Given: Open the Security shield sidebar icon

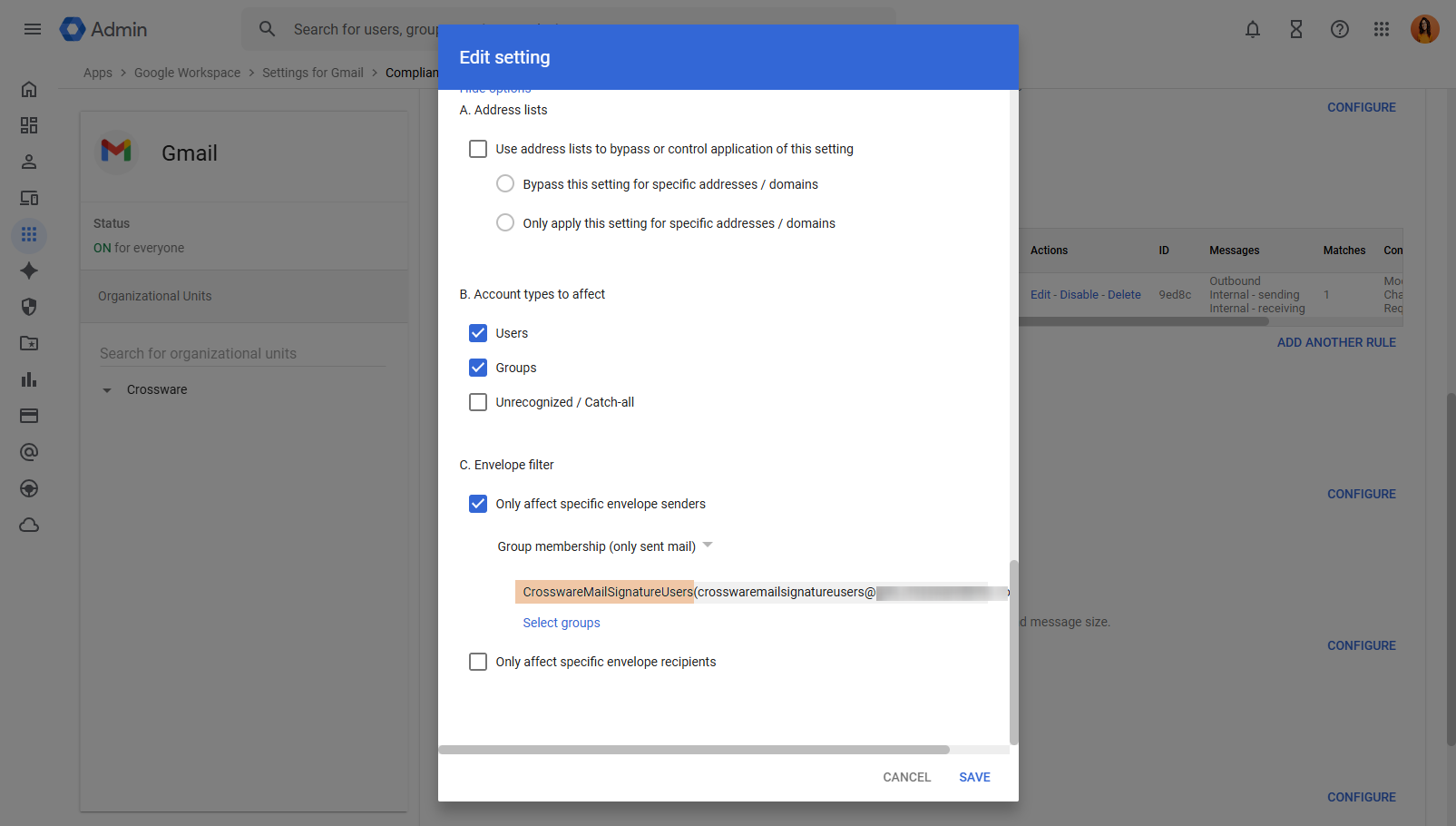Looking at the screenshot, I should pos(29,307).
